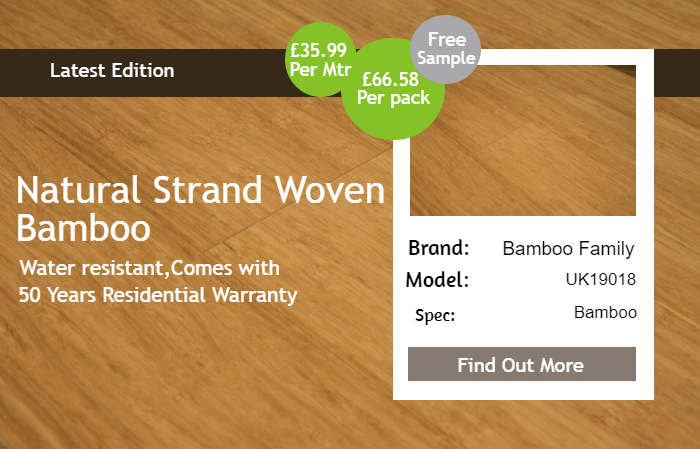Click the Water resistant warranty description text
Screen dimensions: 700x449
tap(158, 281)
